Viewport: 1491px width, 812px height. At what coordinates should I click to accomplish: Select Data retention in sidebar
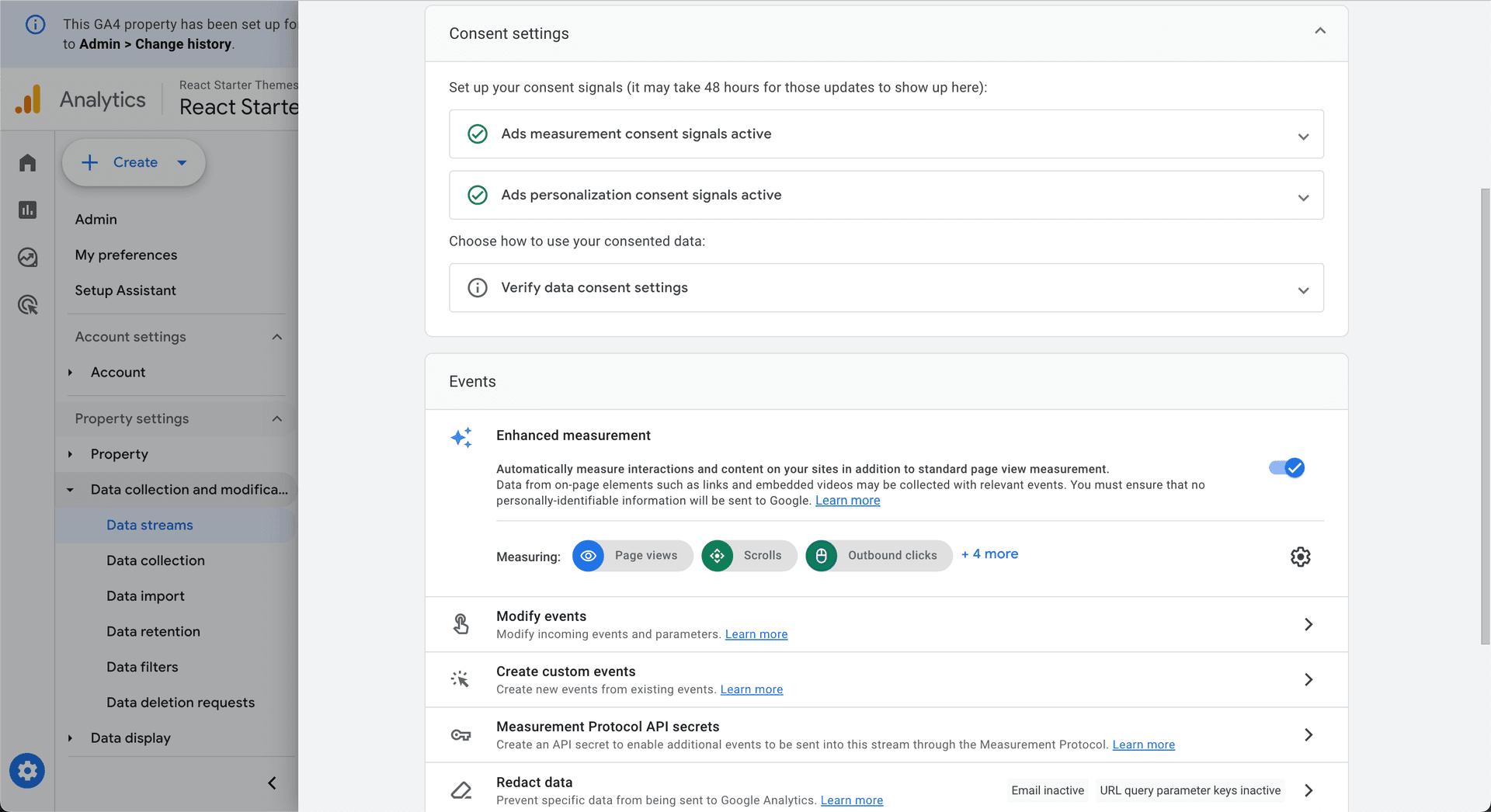[x=153, y=632]
